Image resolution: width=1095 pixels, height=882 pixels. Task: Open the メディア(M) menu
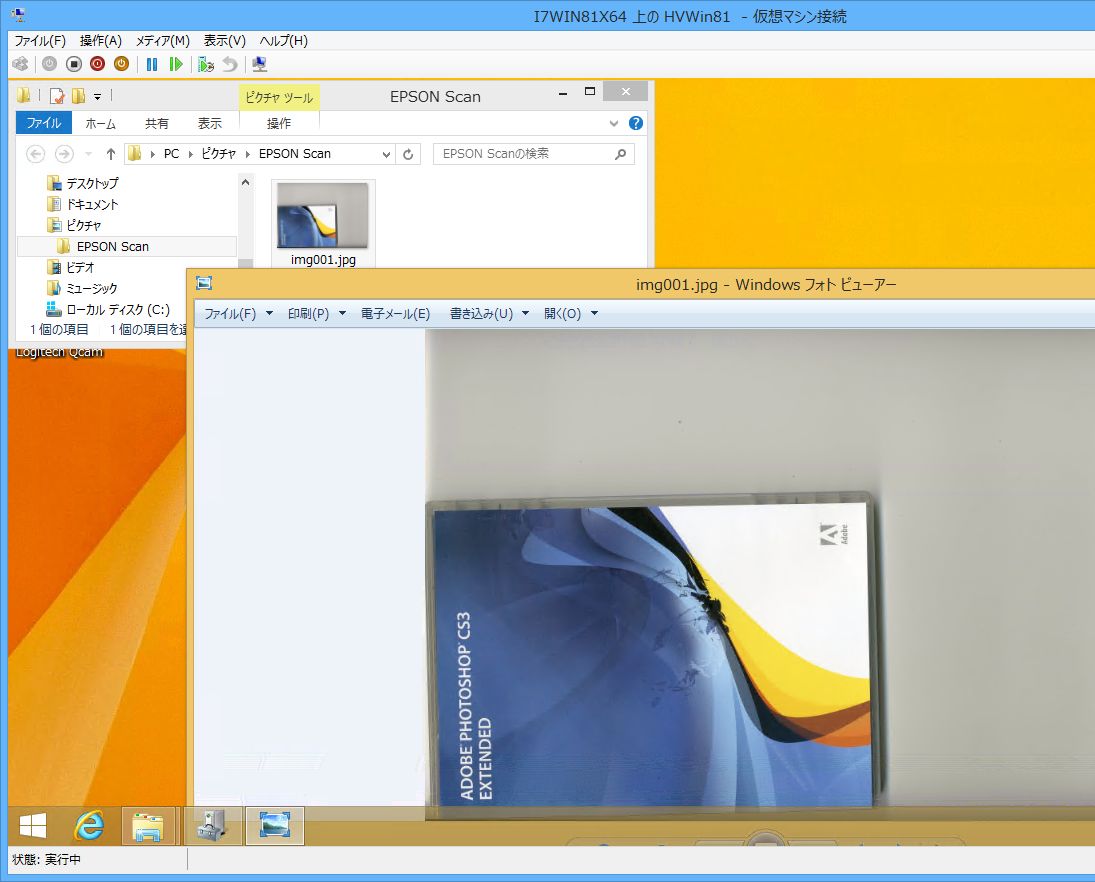163,41
